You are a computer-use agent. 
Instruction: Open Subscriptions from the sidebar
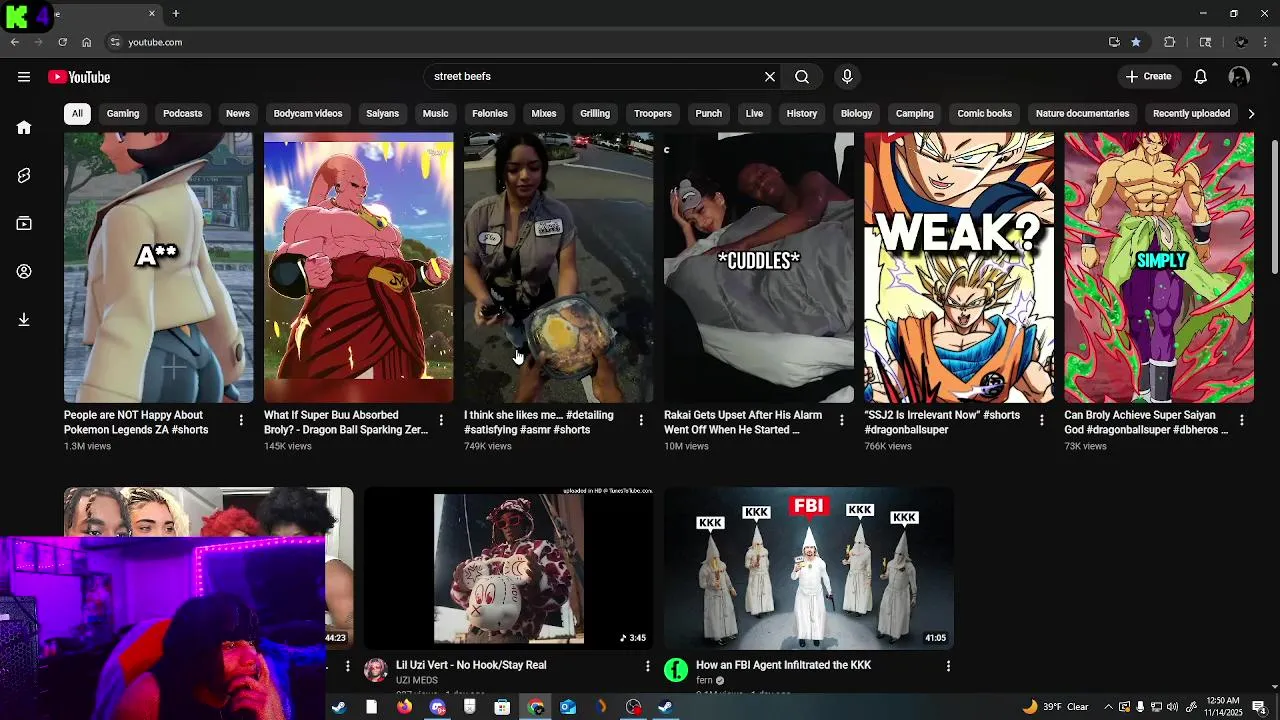[x=24, y=223]
